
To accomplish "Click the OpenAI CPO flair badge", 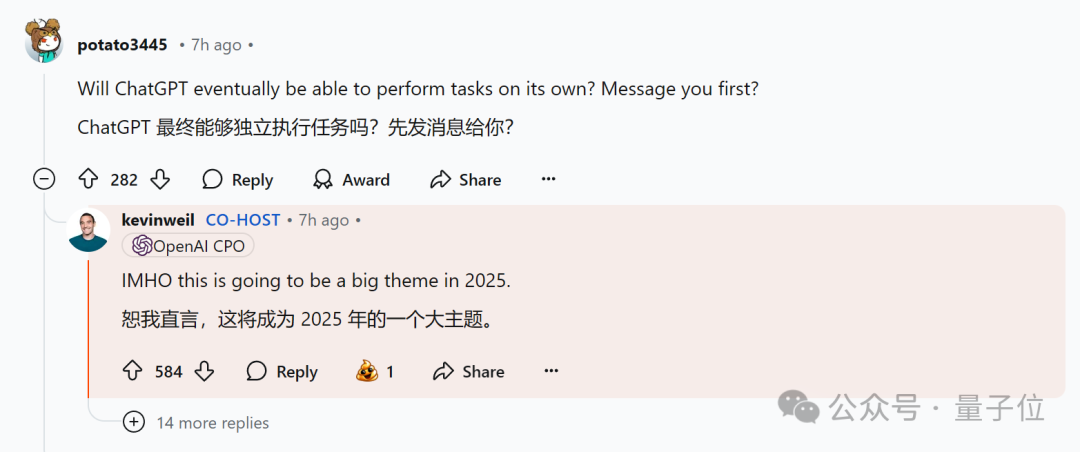I will (188, 246).
